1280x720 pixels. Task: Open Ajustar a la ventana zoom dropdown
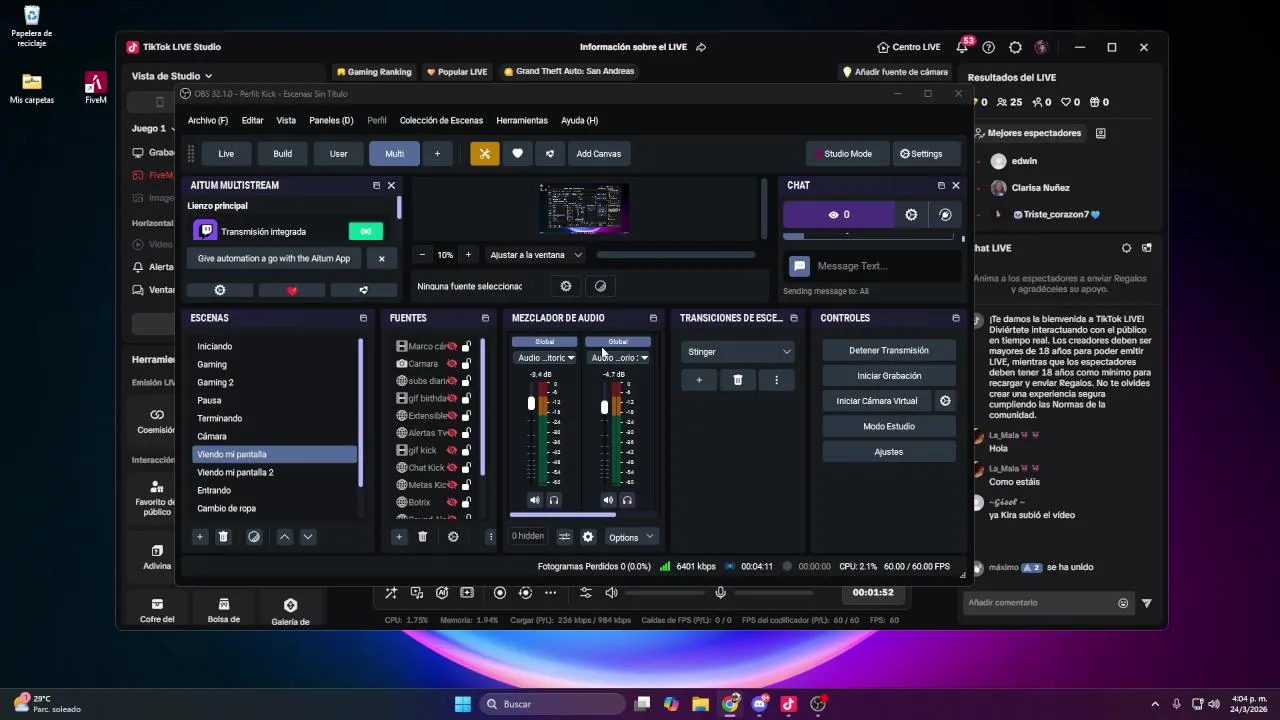pyautogui.click(x=535, y=255)
